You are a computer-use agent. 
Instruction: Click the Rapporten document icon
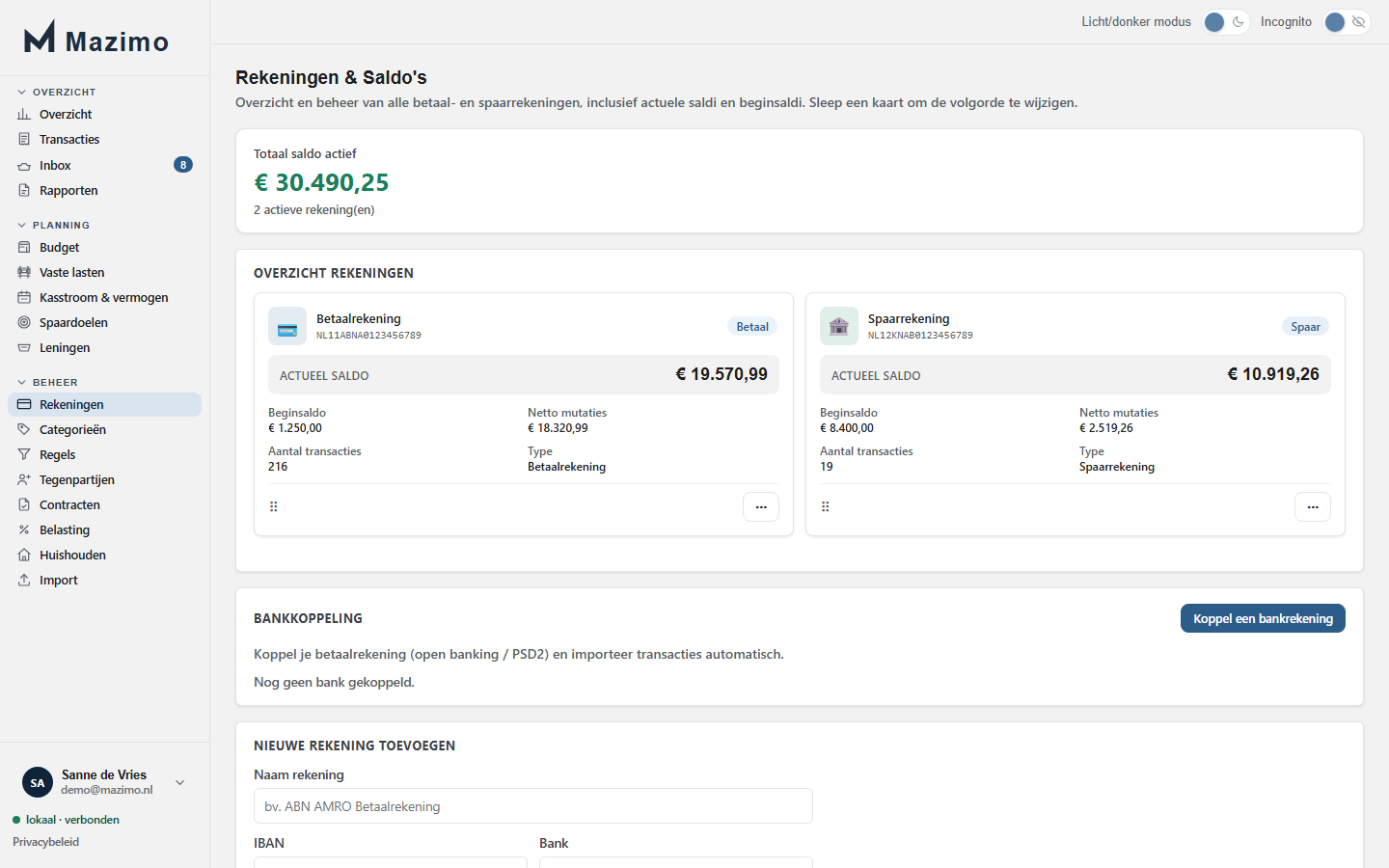point(24,190)
